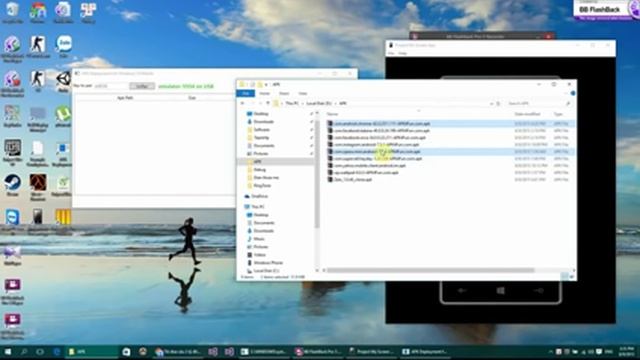Refresh the Explorer address bar
Screen dimensions: 640x360
click(498, 104)
